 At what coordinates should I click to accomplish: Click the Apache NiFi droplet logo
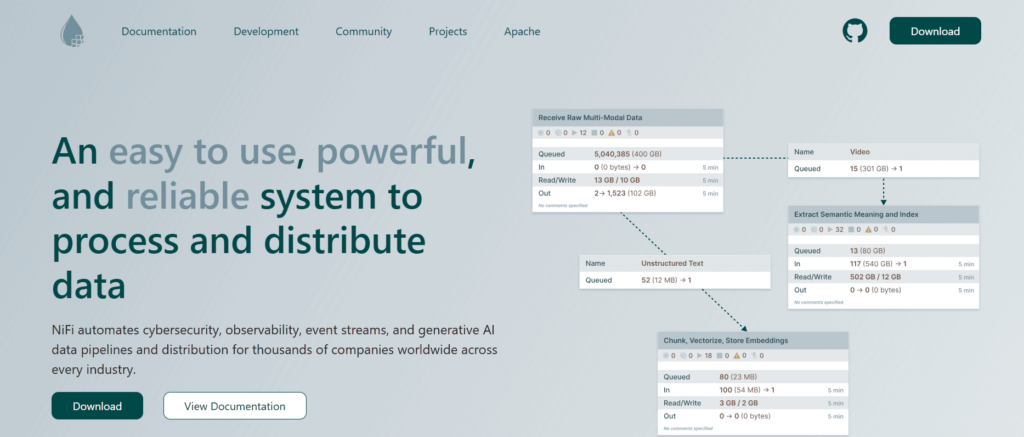tap(71, 31)
